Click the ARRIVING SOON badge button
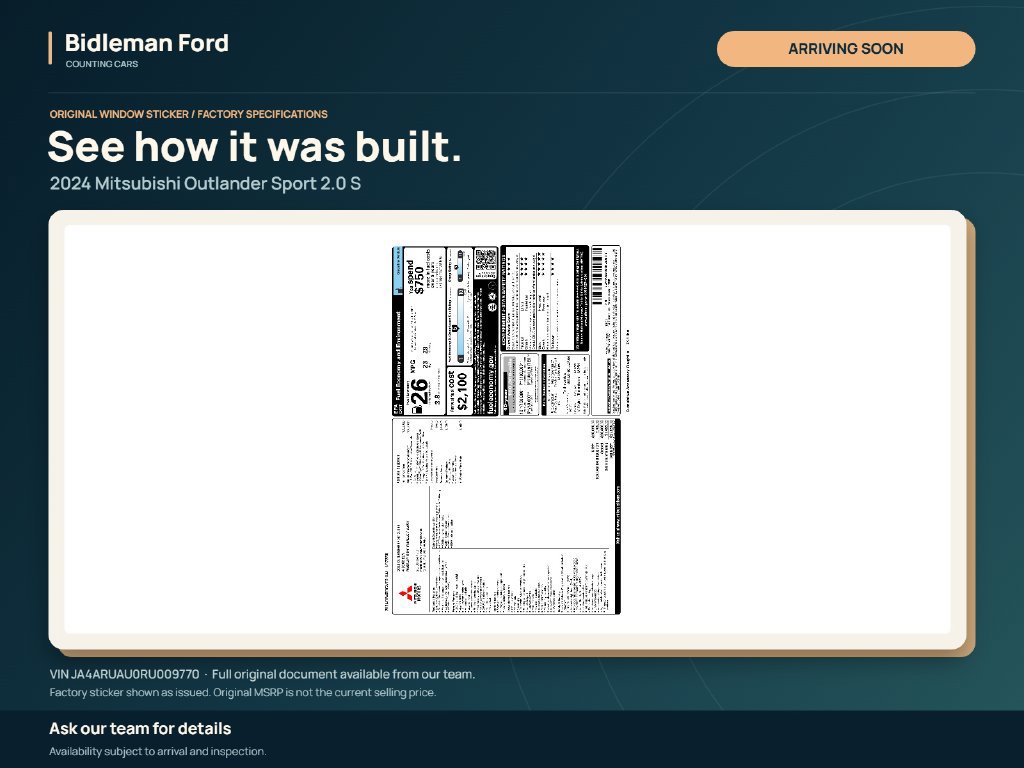 846,49
